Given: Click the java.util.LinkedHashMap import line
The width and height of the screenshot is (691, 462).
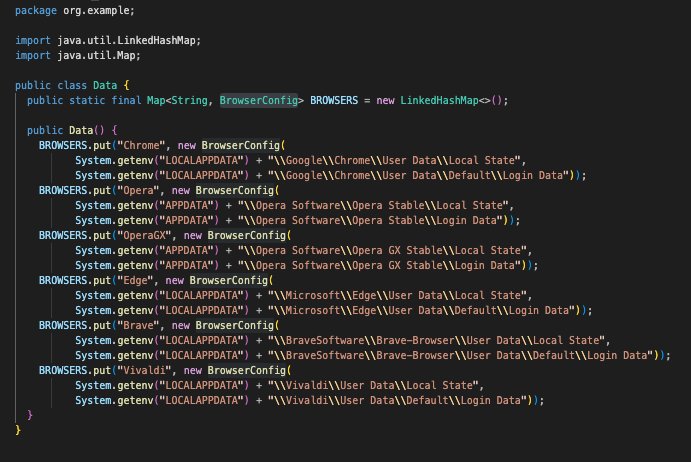Looking at the screenshot, I should tap(108, 39).
